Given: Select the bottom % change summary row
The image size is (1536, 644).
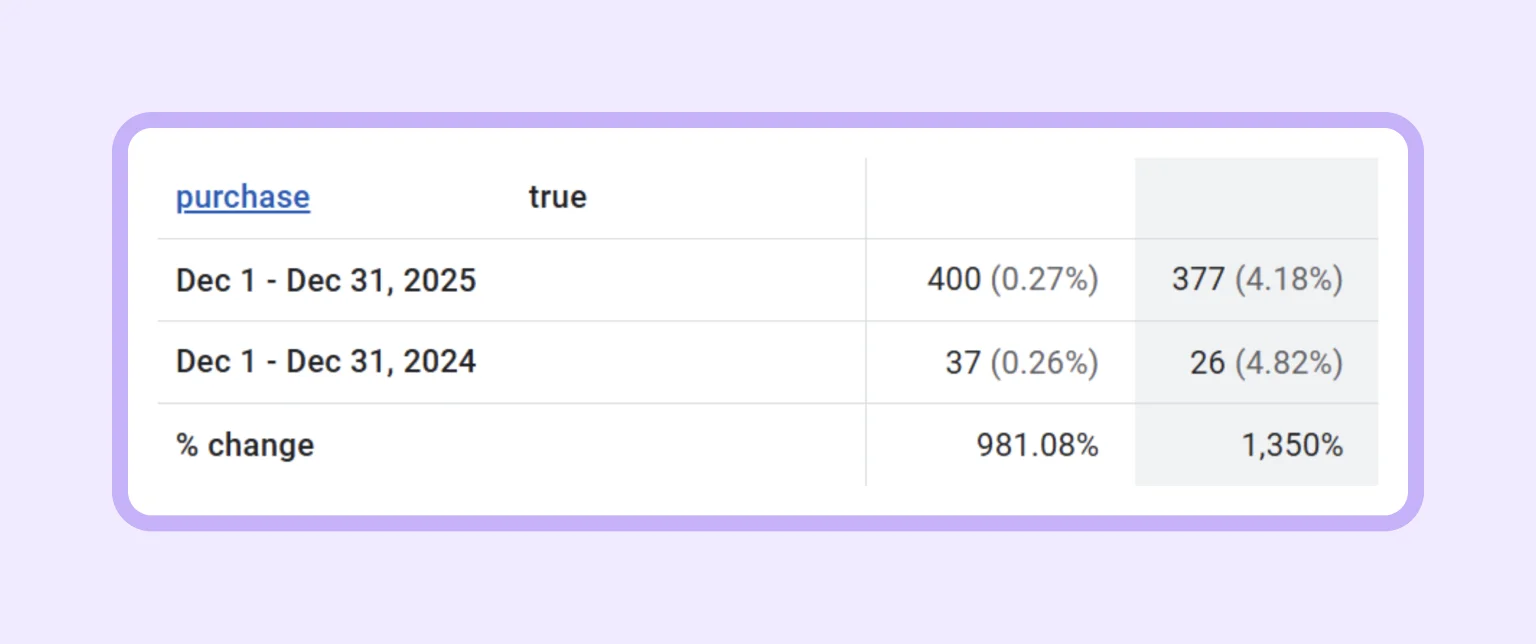Looking at the screenshot, I should 700,444.
